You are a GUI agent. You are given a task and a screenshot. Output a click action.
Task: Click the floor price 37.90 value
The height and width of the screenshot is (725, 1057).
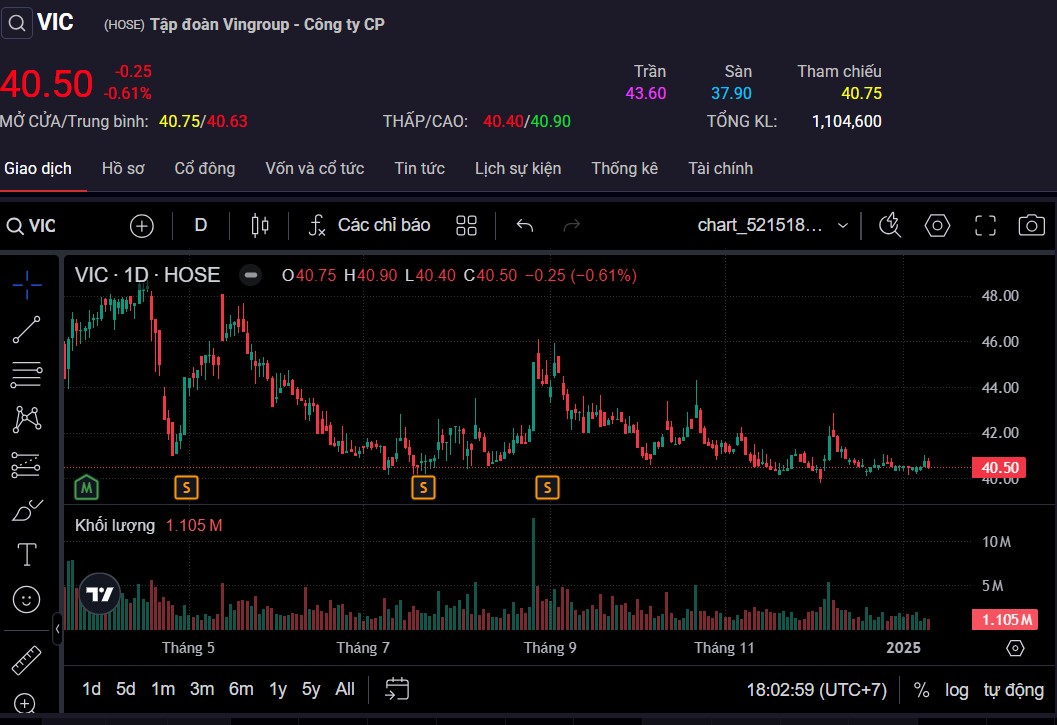pyautogui.click(x=731, y=93)
